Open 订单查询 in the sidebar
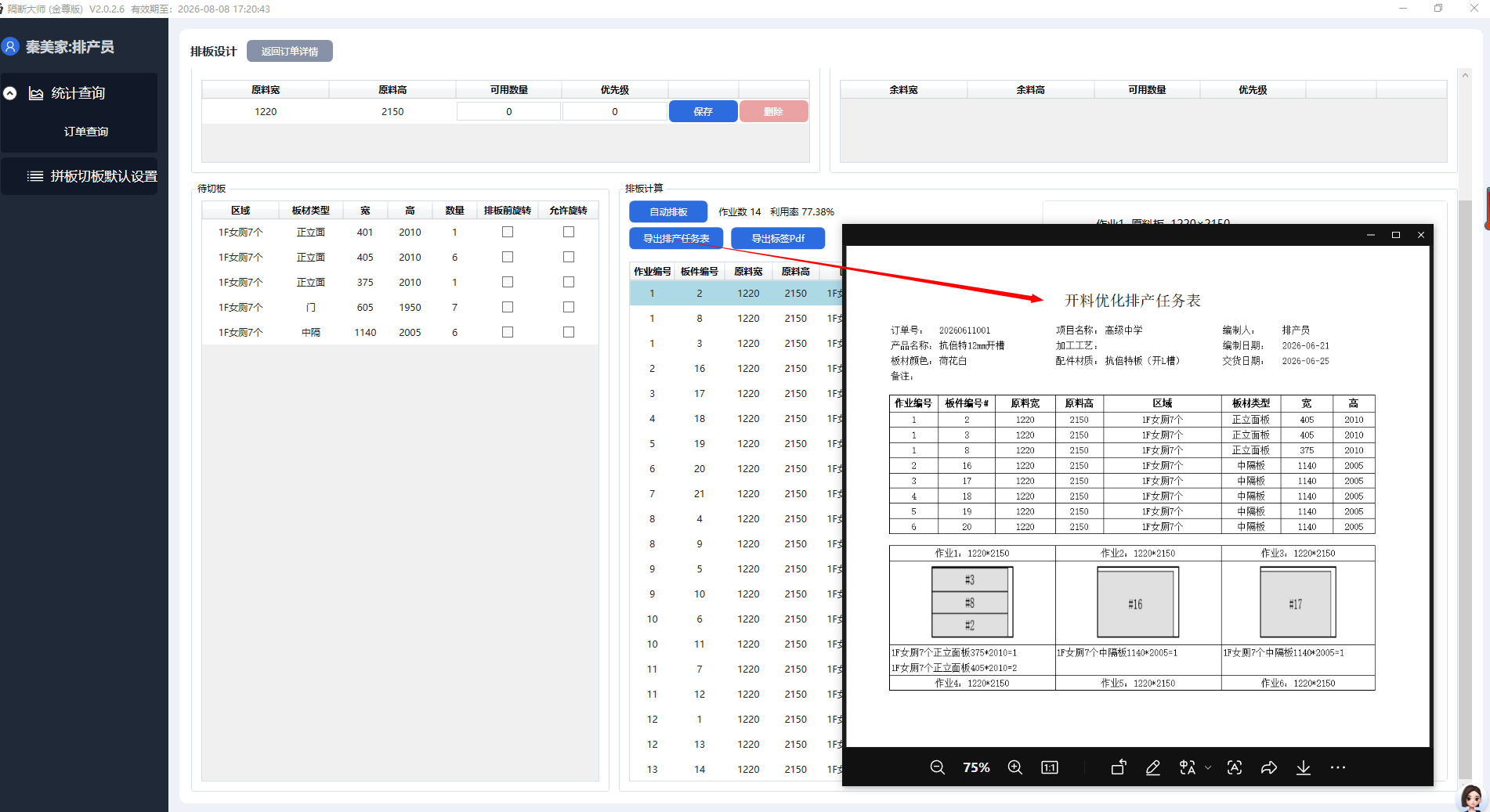Viewport: 1490px width, 812px height. click(86, 132)
